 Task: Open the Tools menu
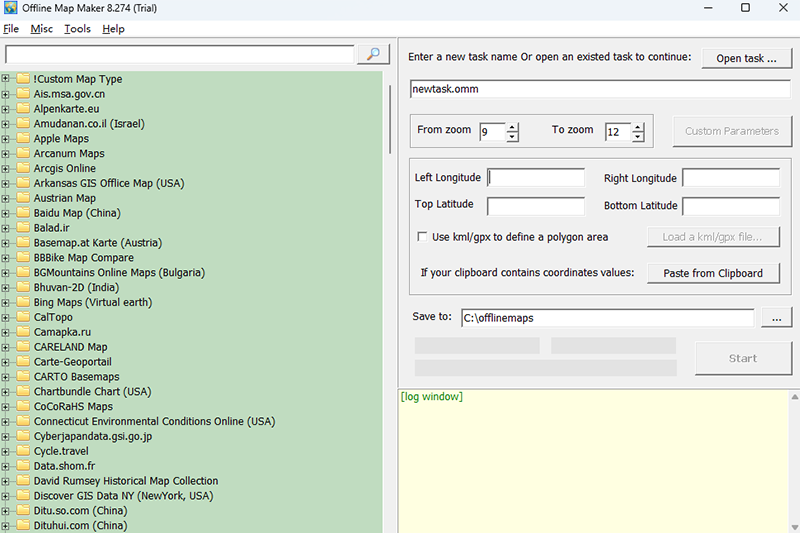(77, 29)
